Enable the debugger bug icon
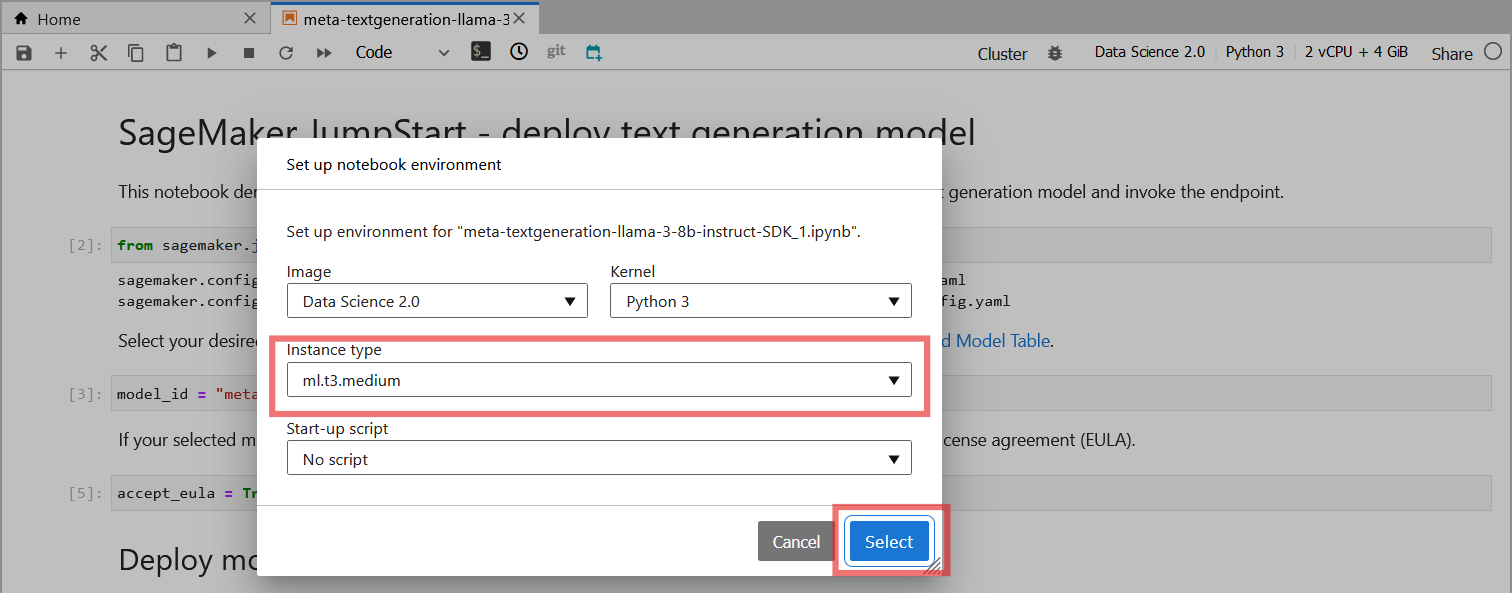 pos(1055,53)
